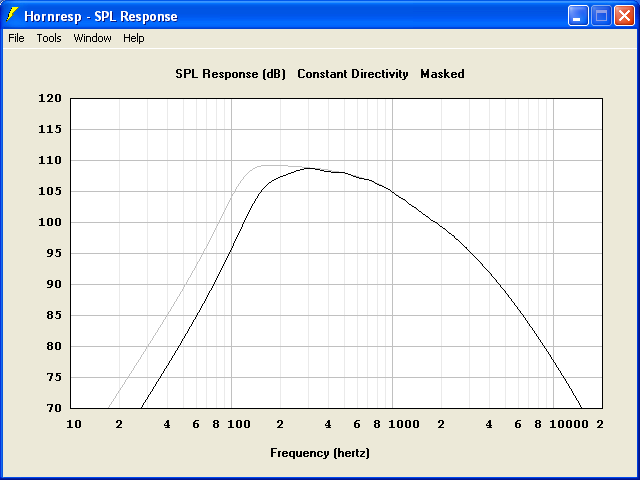
Task: Click the 10 Hz frequency axis label
Action: tap(74, 424)
